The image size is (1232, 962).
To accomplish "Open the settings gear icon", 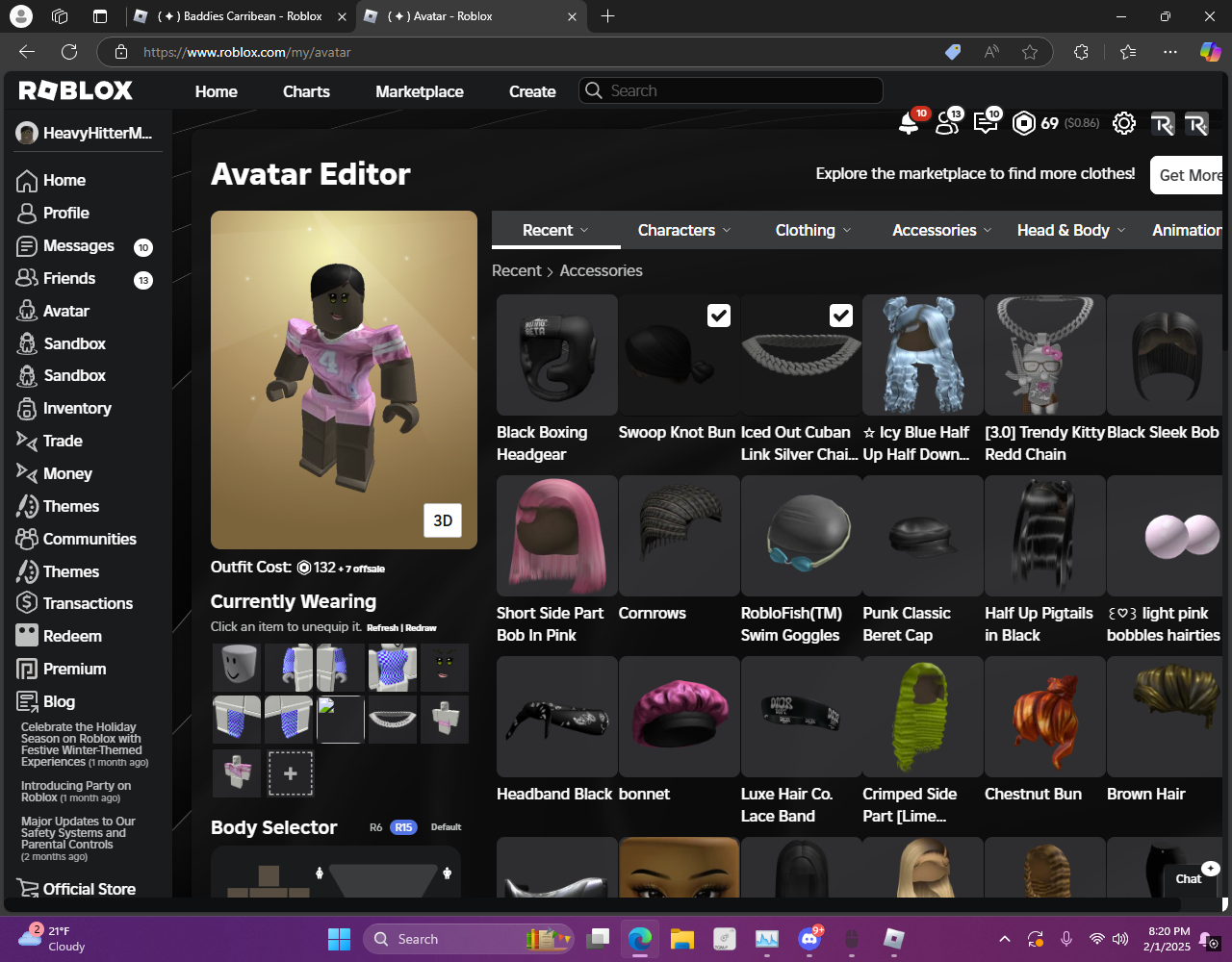I will click(1123, 123).
